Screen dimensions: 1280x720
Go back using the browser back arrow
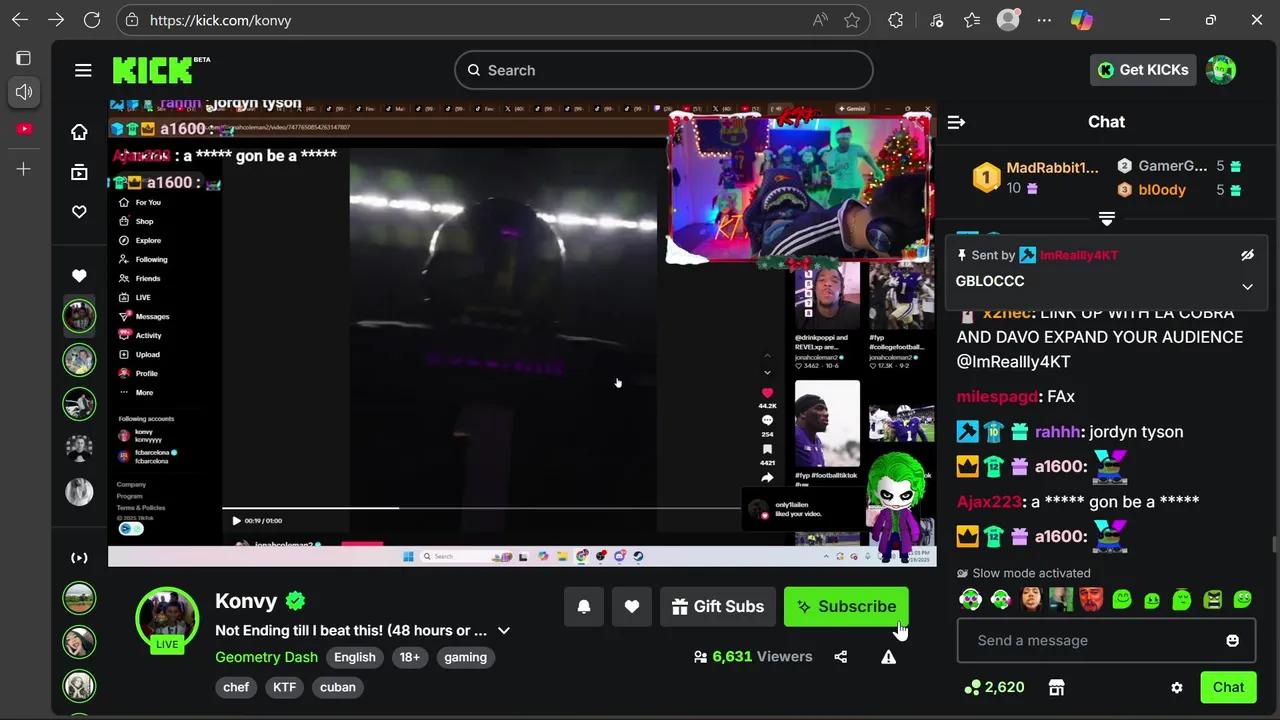(x=20, y=20)
